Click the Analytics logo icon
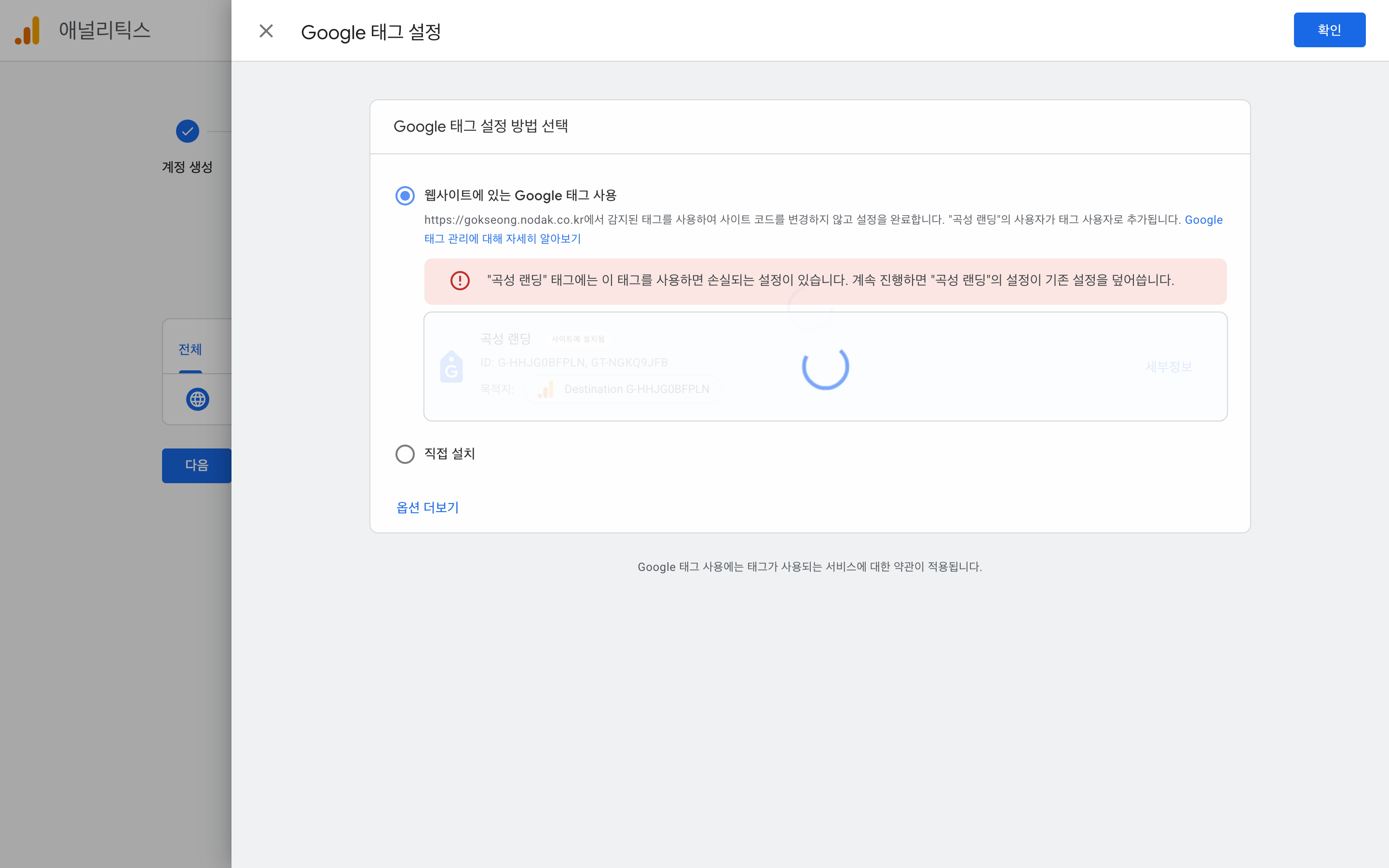The width and height of the screenshot is (1389, 868). 27,30
